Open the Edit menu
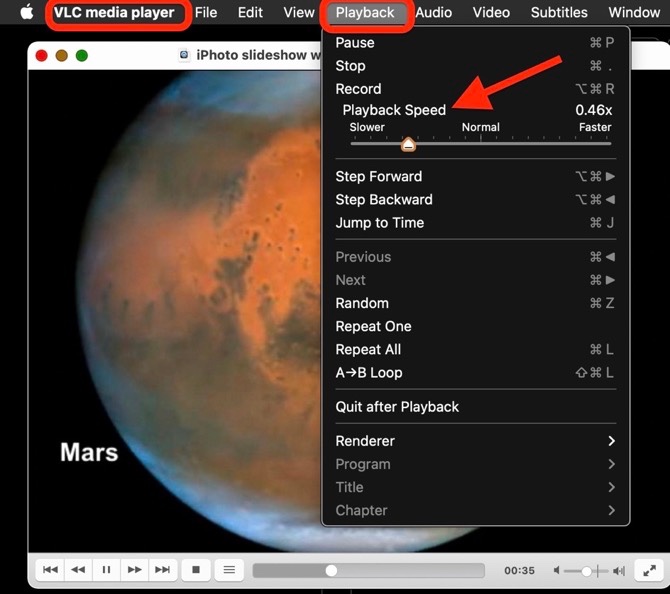The image size is (670, 594). click(250, 12)
